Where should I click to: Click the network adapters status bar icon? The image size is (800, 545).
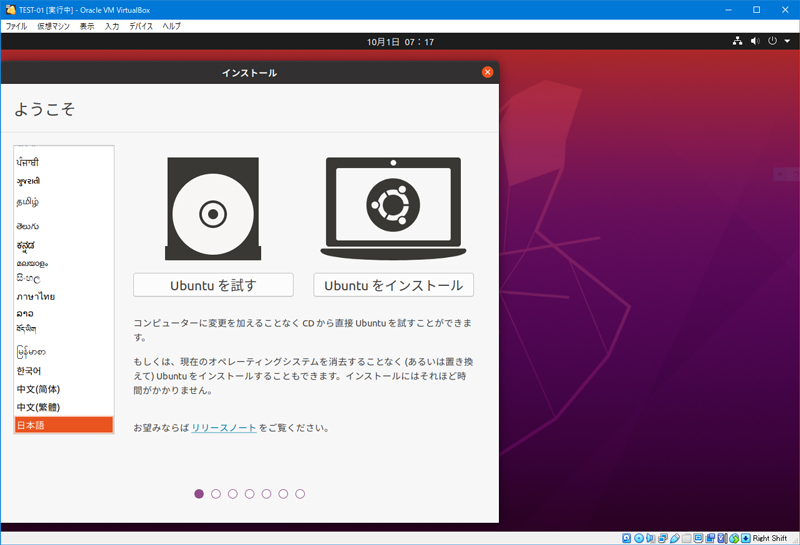click(x=663, y=538)
